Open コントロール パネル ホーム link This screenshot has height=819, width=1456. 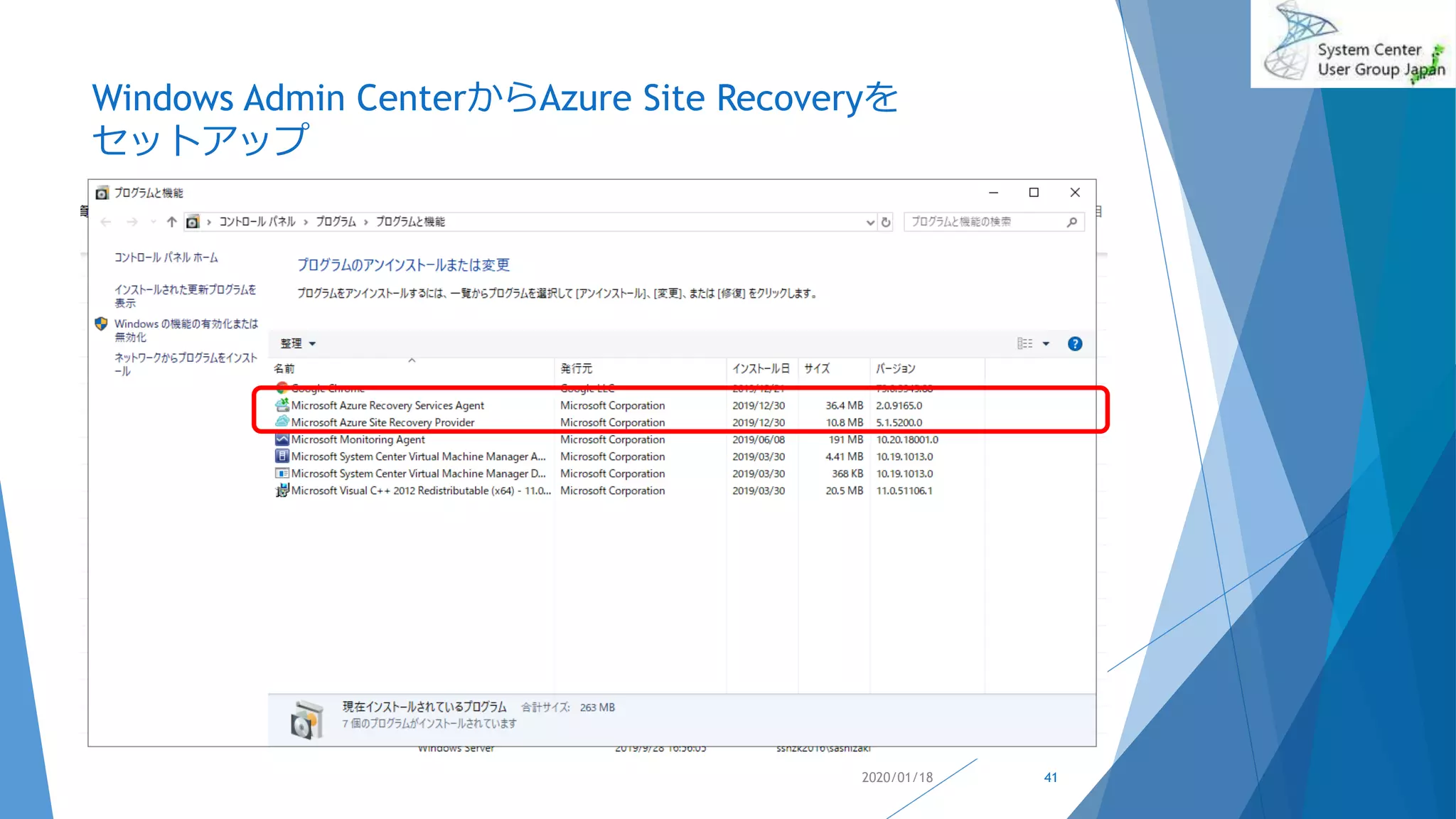[166, 257]
